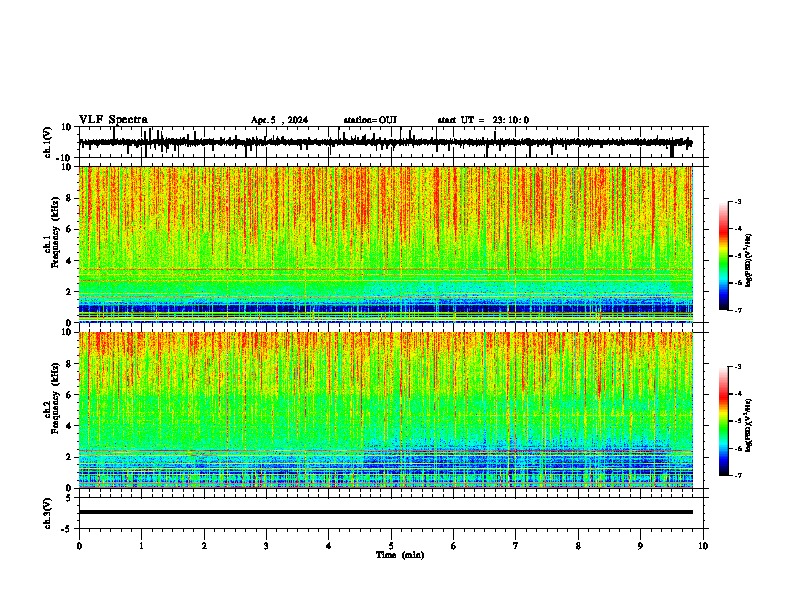Click the ch.2 colorbar "log(PSD)(V²/Hz)" label

click(x=749, y=426)
